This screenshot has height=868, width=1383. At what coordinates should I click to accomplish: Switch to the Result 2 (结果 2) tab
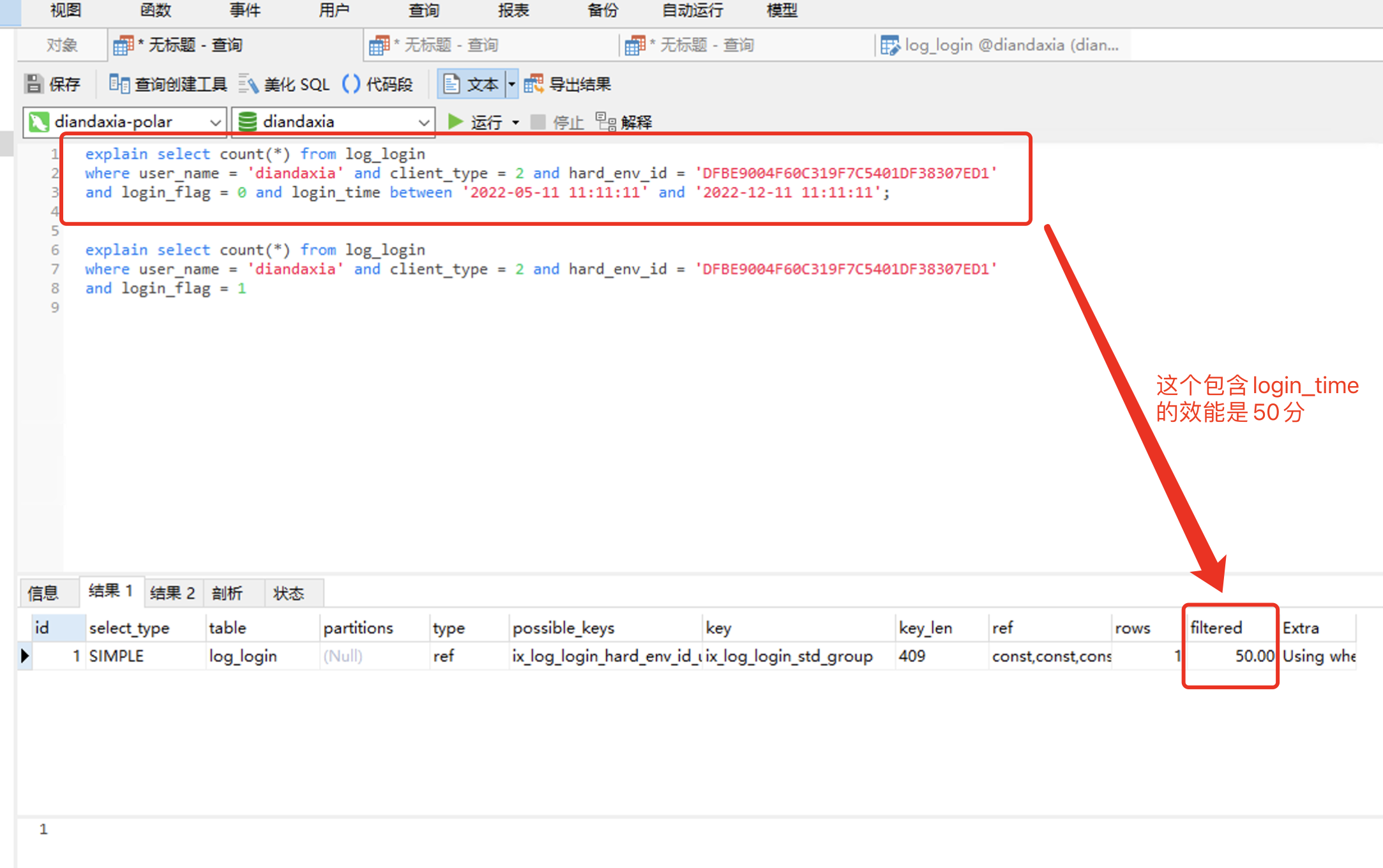(x=172, y=593)
